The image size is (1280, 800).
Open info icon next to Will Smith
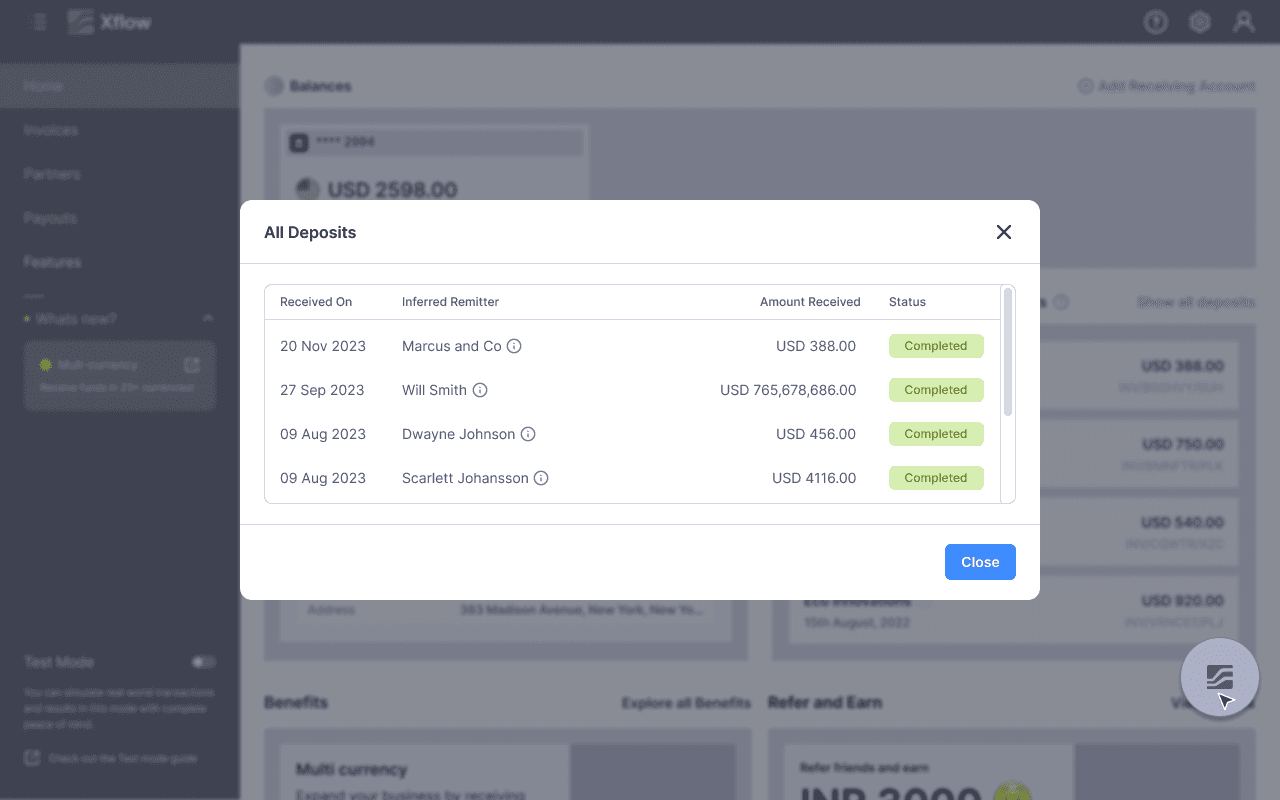[x=480, y=390]
